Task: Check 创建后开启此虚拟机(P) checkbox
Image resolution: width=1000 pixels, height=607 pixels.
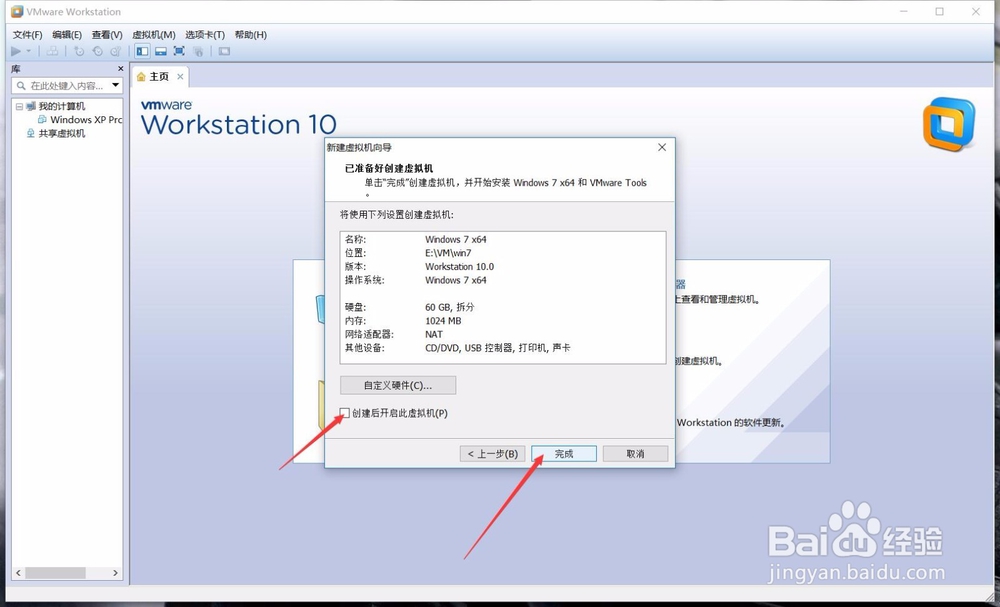Action: pyautogui.click(x=345, y=413)
